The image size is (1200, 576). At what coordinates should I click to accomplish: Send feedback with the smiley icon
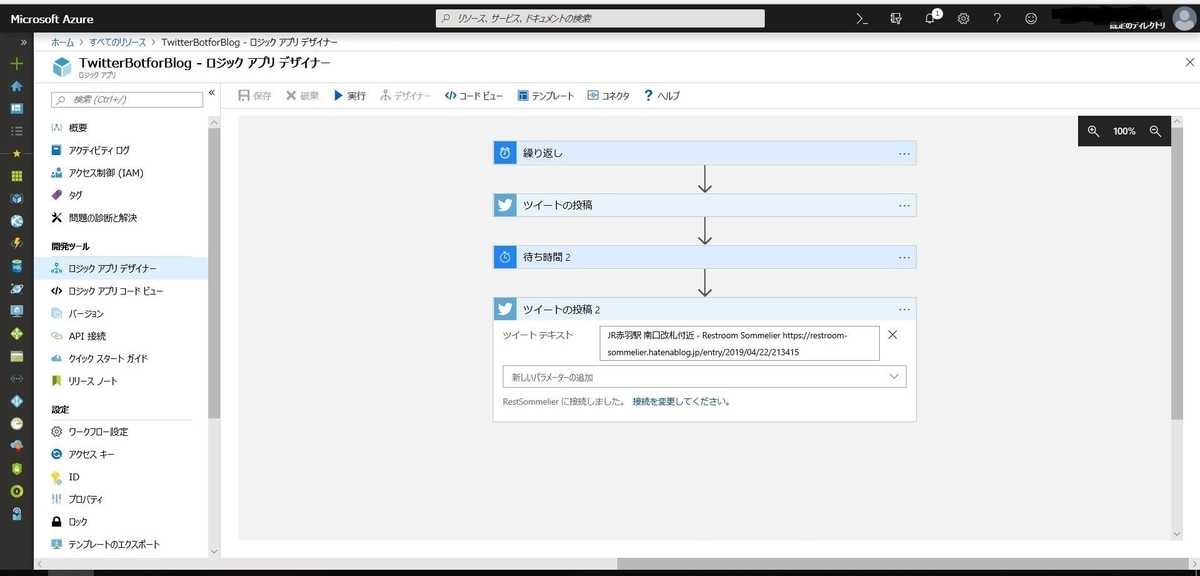[x=1031, y=18]
